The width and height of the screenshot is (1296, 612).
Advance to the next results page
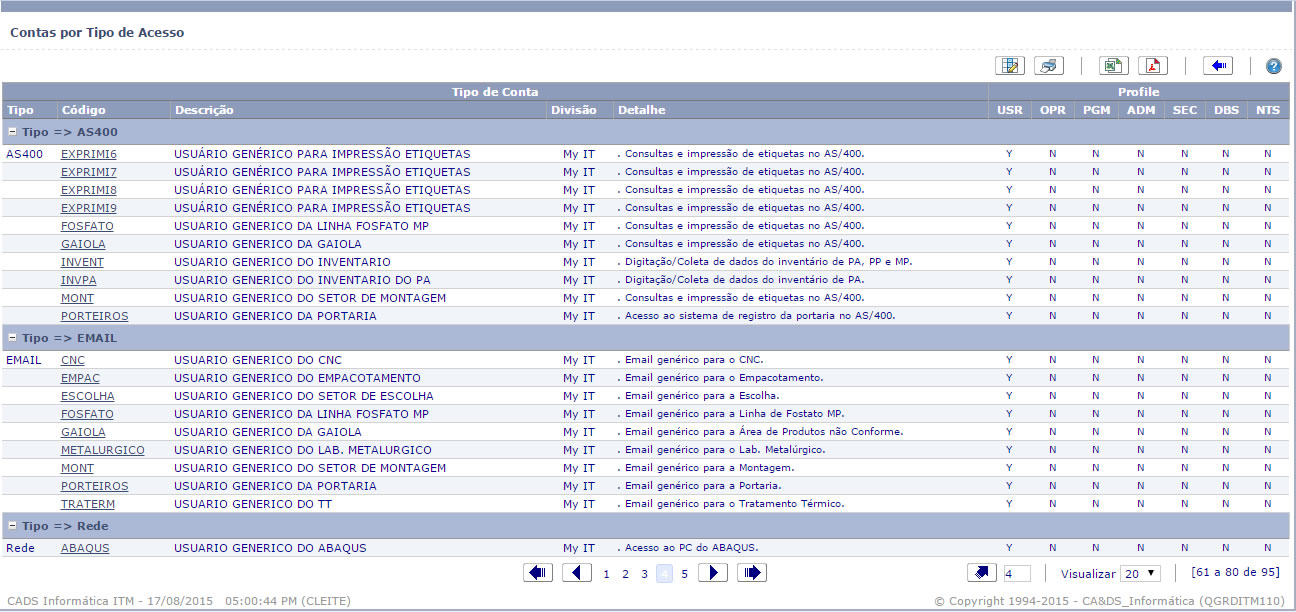712,573
